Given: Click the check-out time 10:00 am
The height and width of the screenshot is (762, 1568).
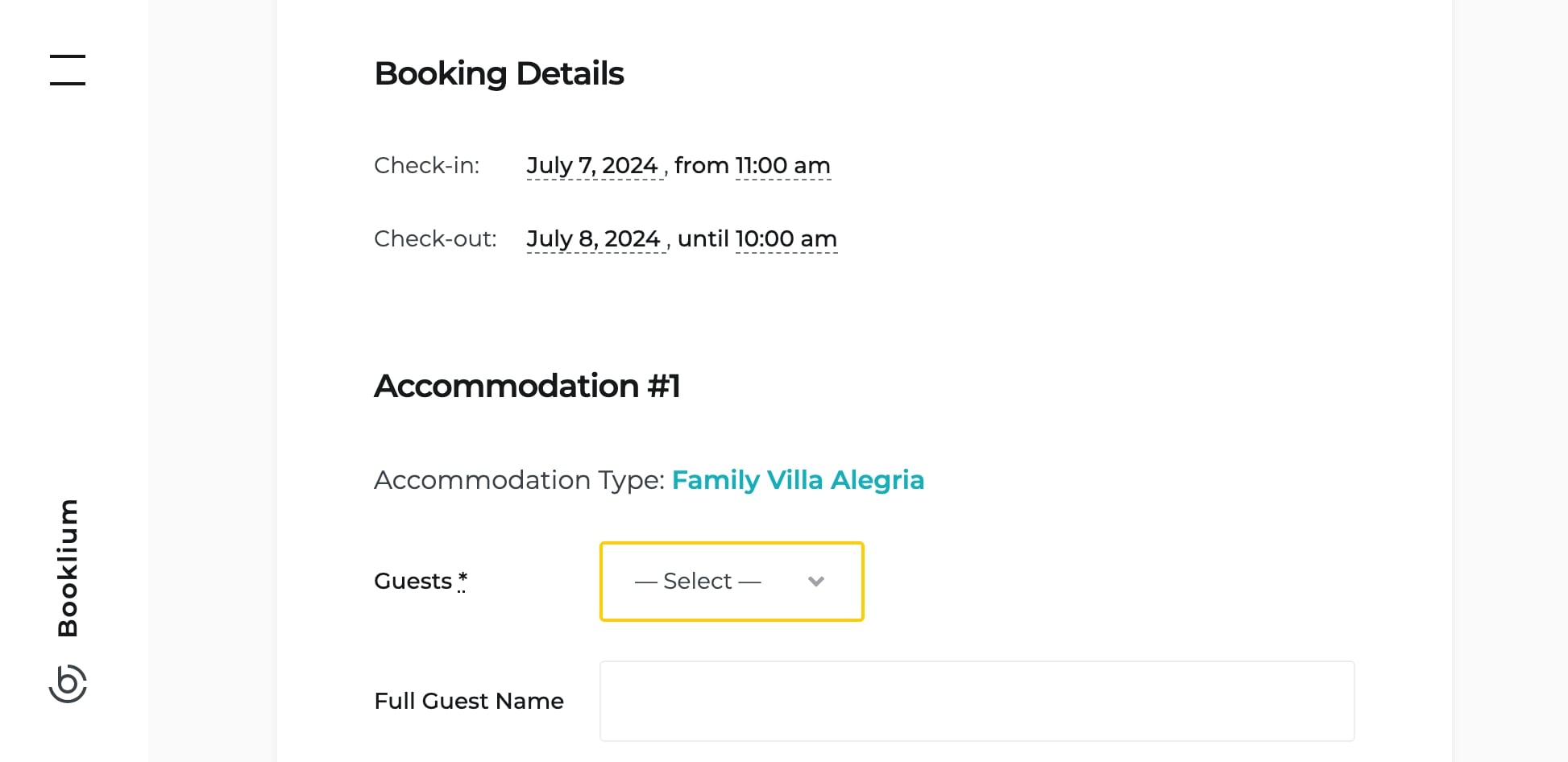Looking at the screenshot, I should 786,239.
